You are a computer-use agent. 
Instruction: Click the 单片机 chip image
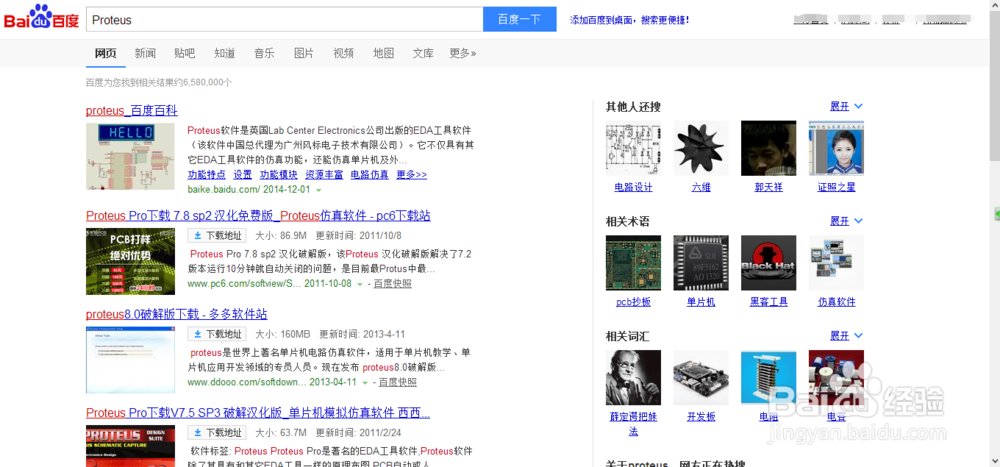[x=701, y=263]
